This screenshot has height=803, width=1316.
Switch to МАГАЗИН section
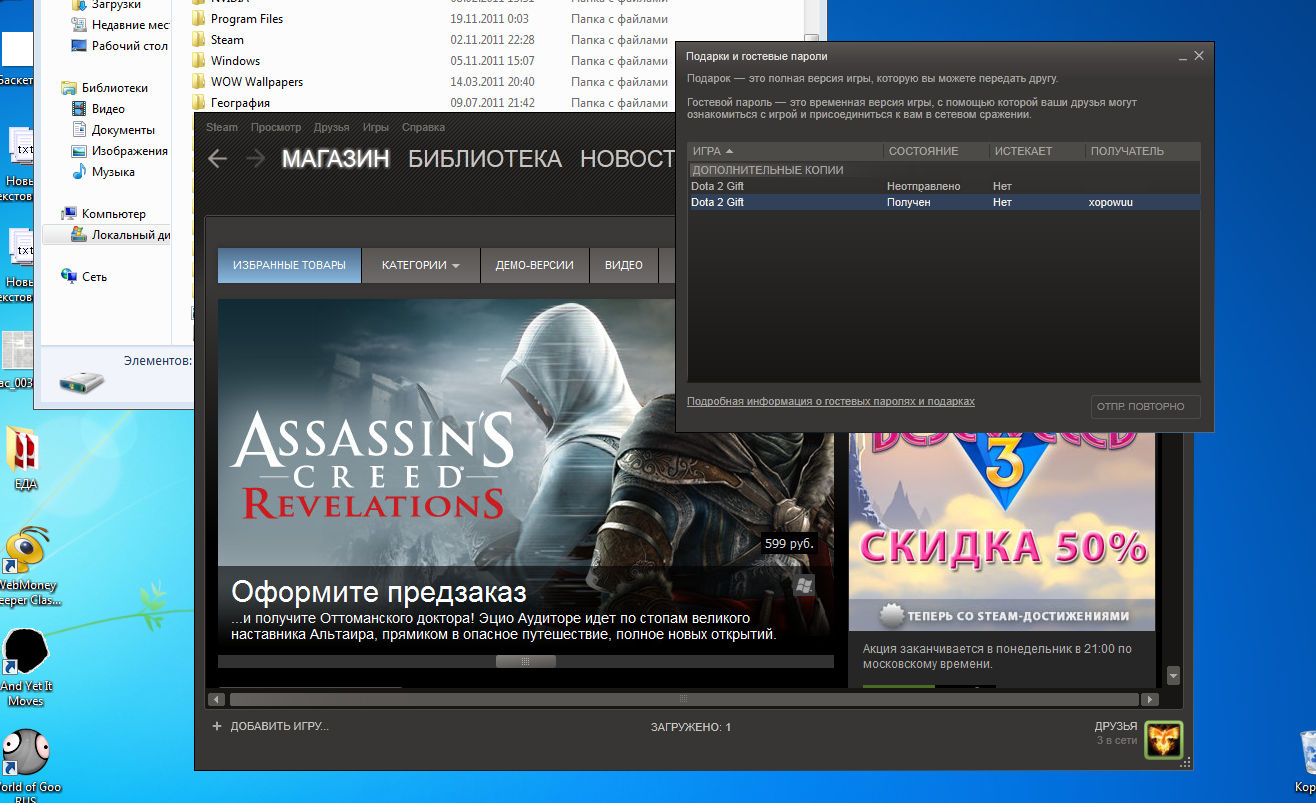coord(335,158)
